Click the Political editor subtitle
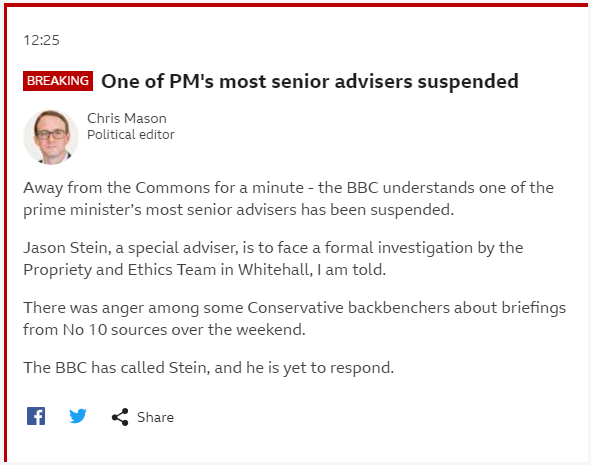This screenshot has width=591, height=465. pyautogui.click(x=131, y=135)
